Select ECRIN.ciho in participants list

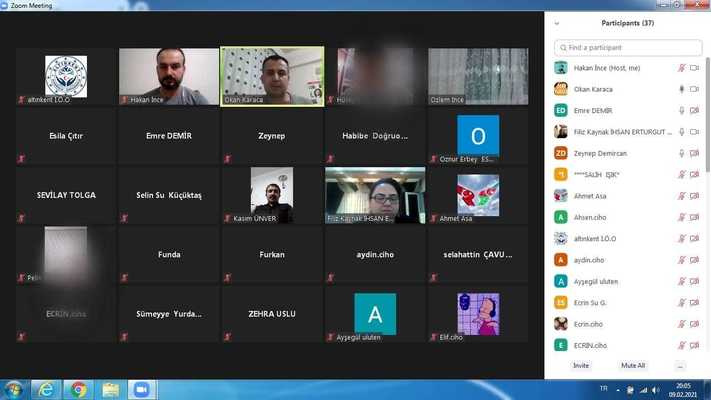pyautogui.click(x=628, y=345)
